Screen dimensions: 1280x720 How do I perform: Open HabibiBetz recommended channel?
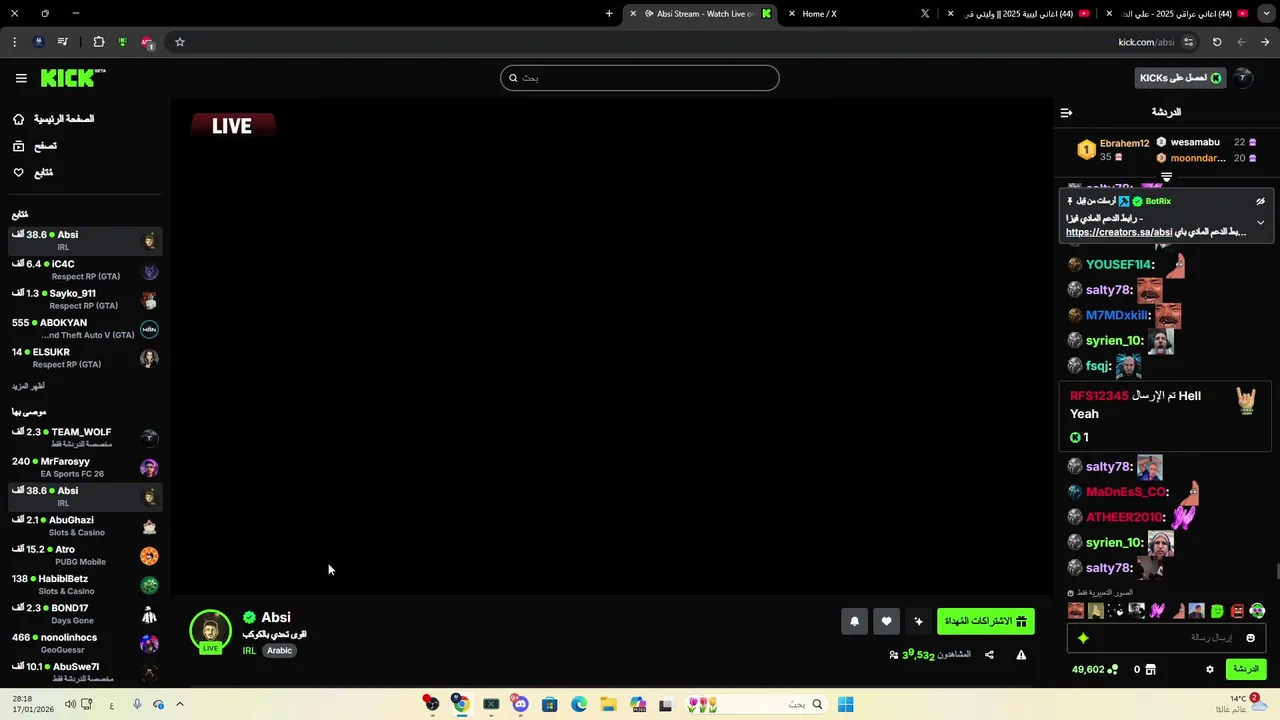[85, 584]
